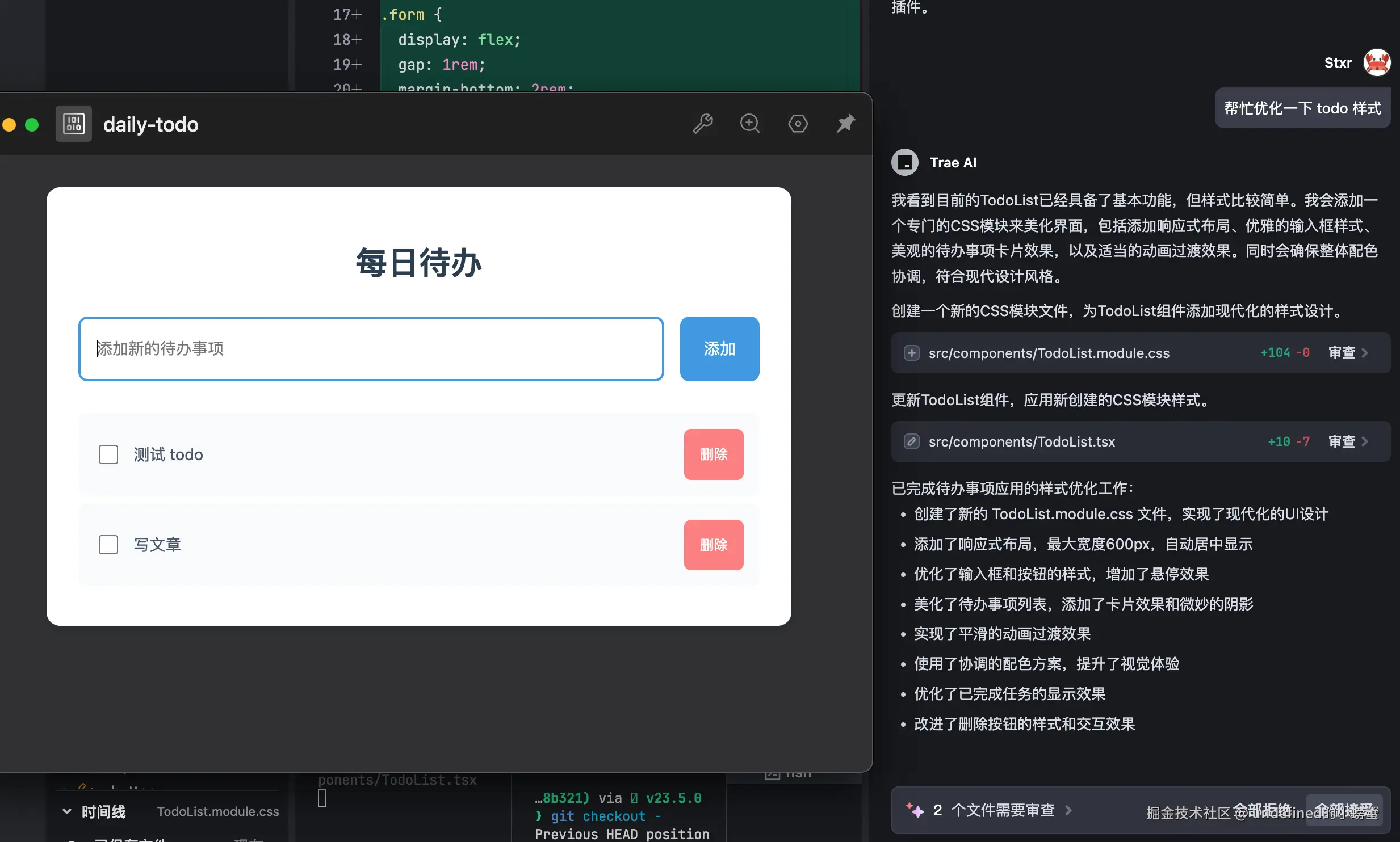Screen dimensions: 1400x842
Task: Click the Stxr user avatar
Action: [1377, 62]
